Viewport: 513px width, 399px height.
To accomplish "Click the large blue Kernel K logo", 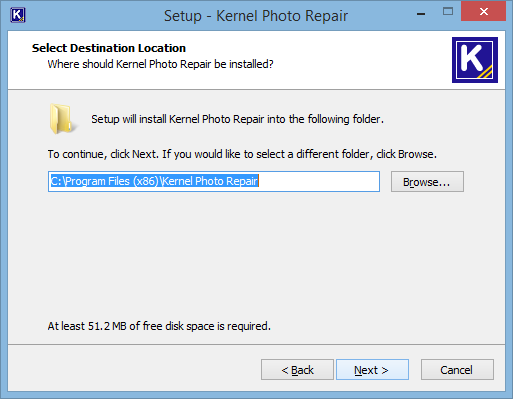I will tap(475, 60).
